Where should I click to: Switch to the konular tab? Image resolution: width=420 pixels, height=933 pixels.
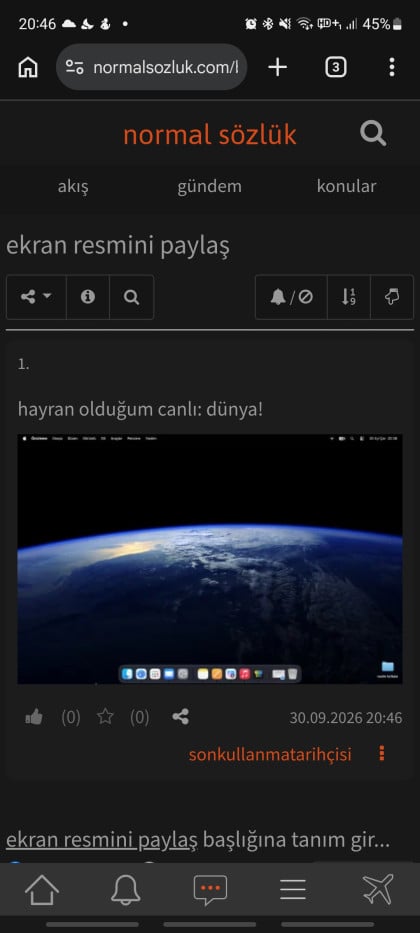click(346, 186)
